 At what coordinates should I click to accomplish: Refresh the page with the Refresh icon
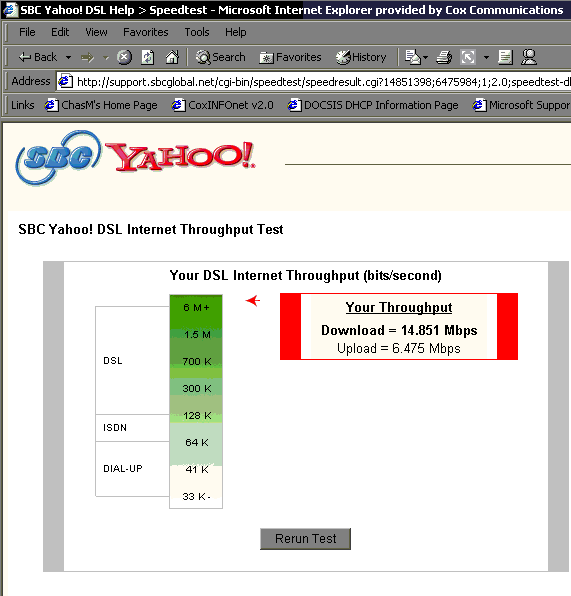click(x=148, y=57)
